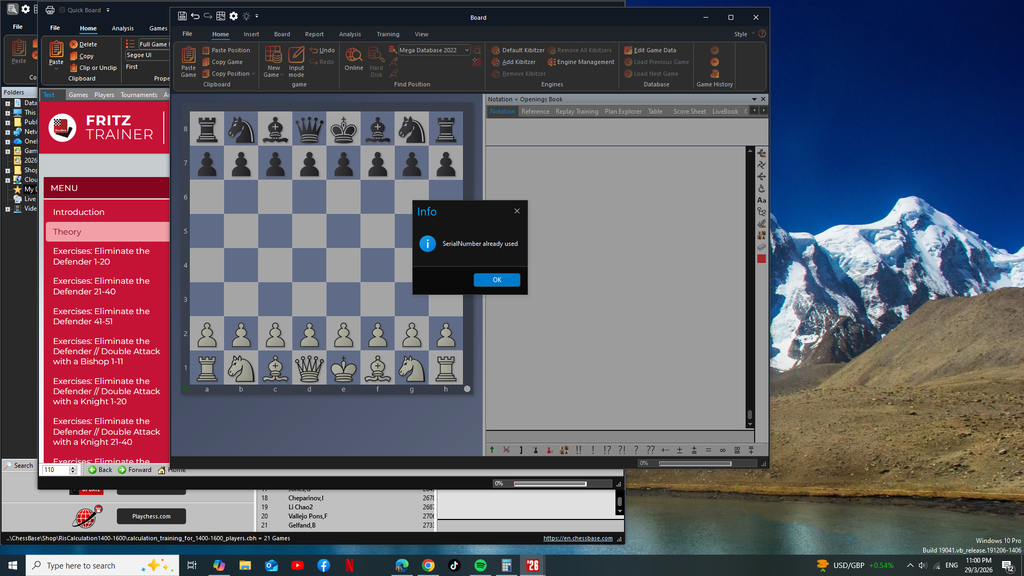Insert the double question ?? annotation
This screenshot has width=1024, height=576.
click(650, 450)
